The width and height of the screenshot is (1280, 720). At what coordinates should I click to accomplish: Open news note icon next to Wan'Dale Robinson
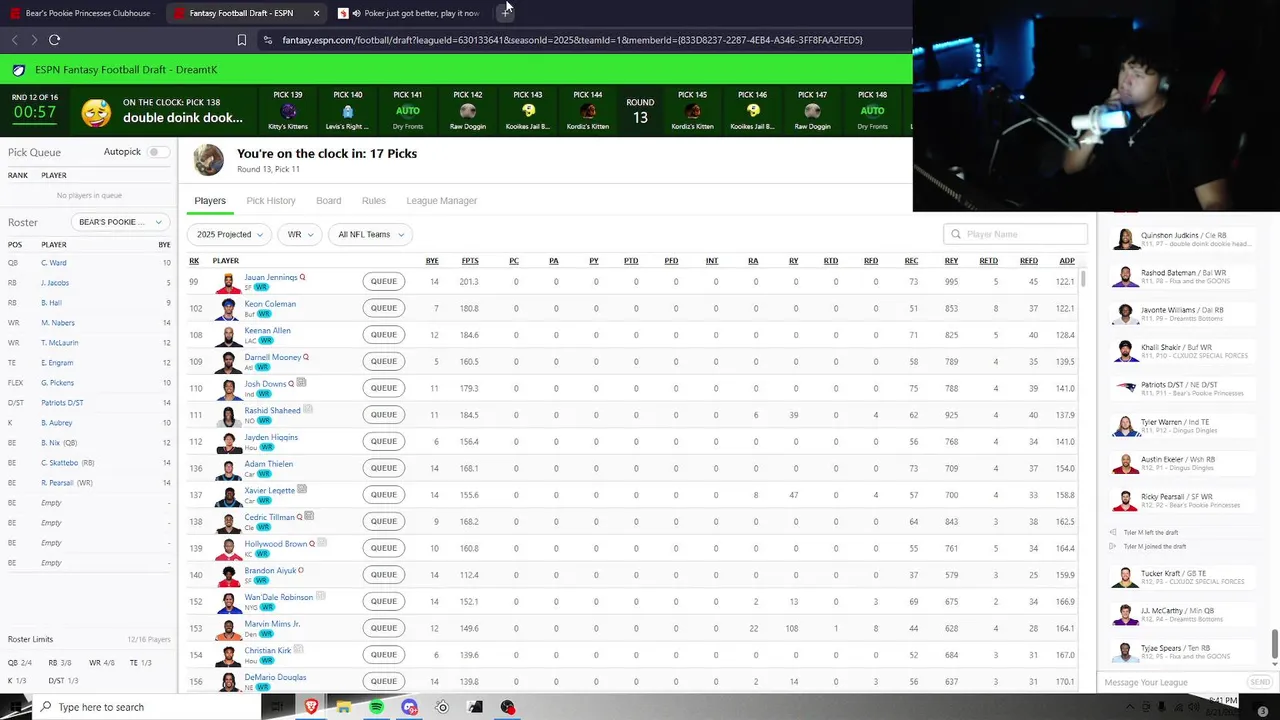pyautogui.click(x=320, y=596)
